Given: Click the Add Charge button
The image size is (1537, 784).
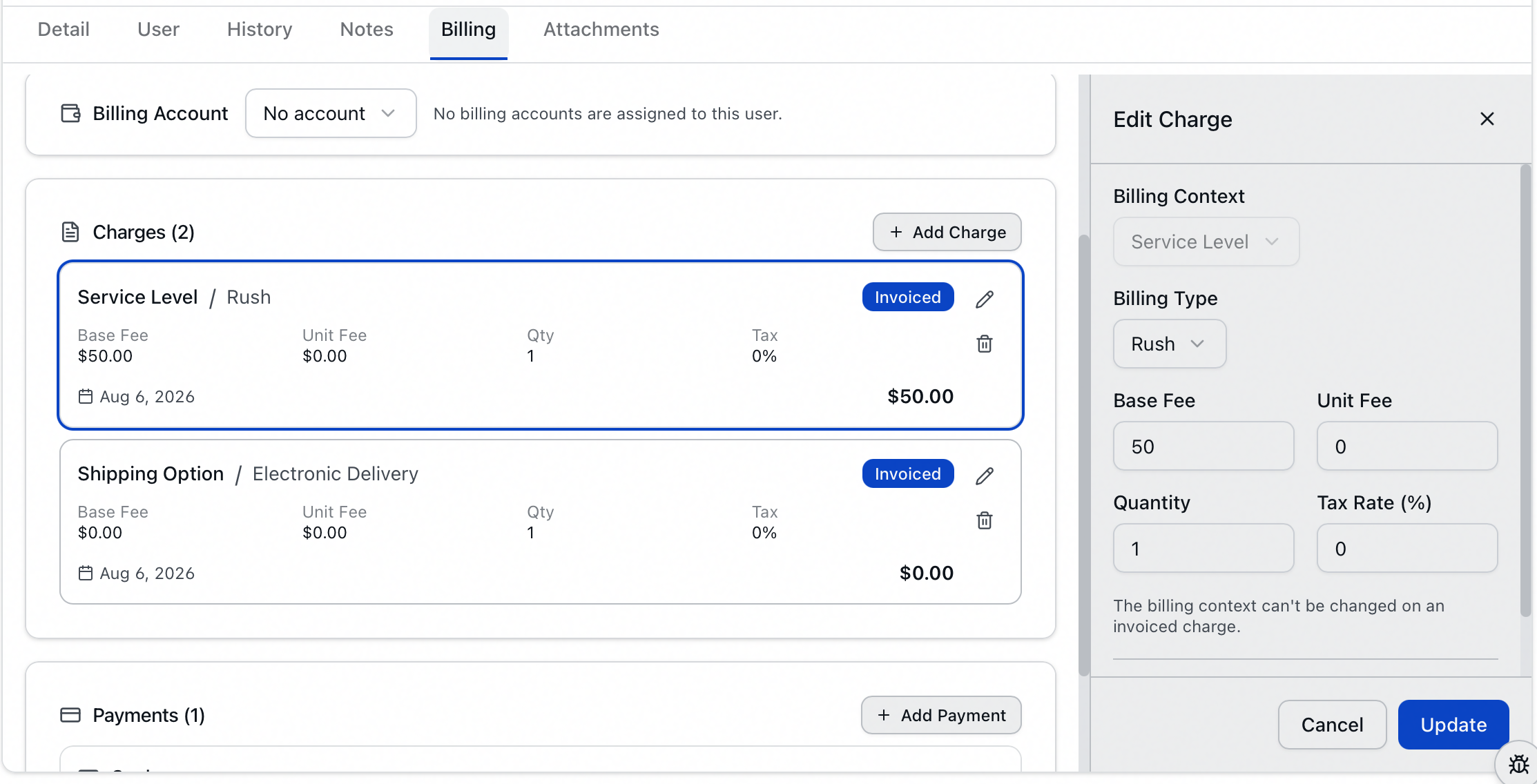Looking at the screenshot, I should coord(947,232).
